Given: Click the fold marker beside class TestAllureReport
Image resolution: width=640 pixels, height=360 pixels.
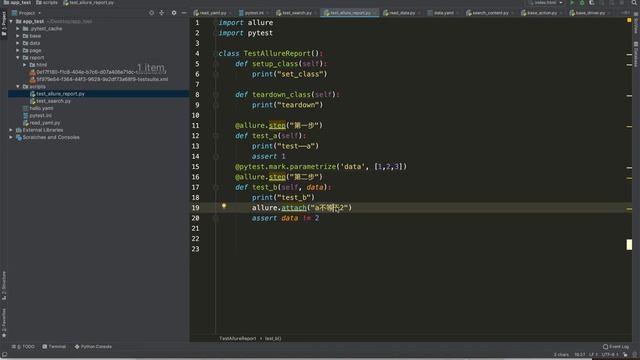Looking at the screenshot, I should coord(216,53).
